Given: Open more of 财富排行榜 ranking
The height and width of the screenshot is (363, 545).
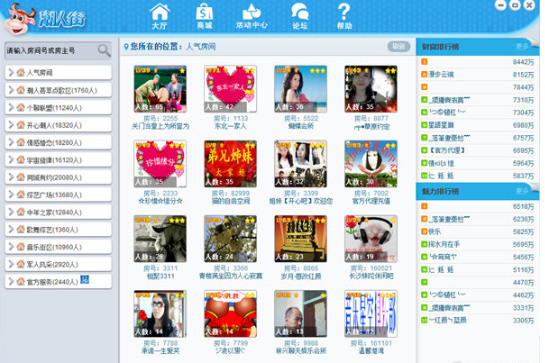Looking at the screenshot, I should (522, 47).
